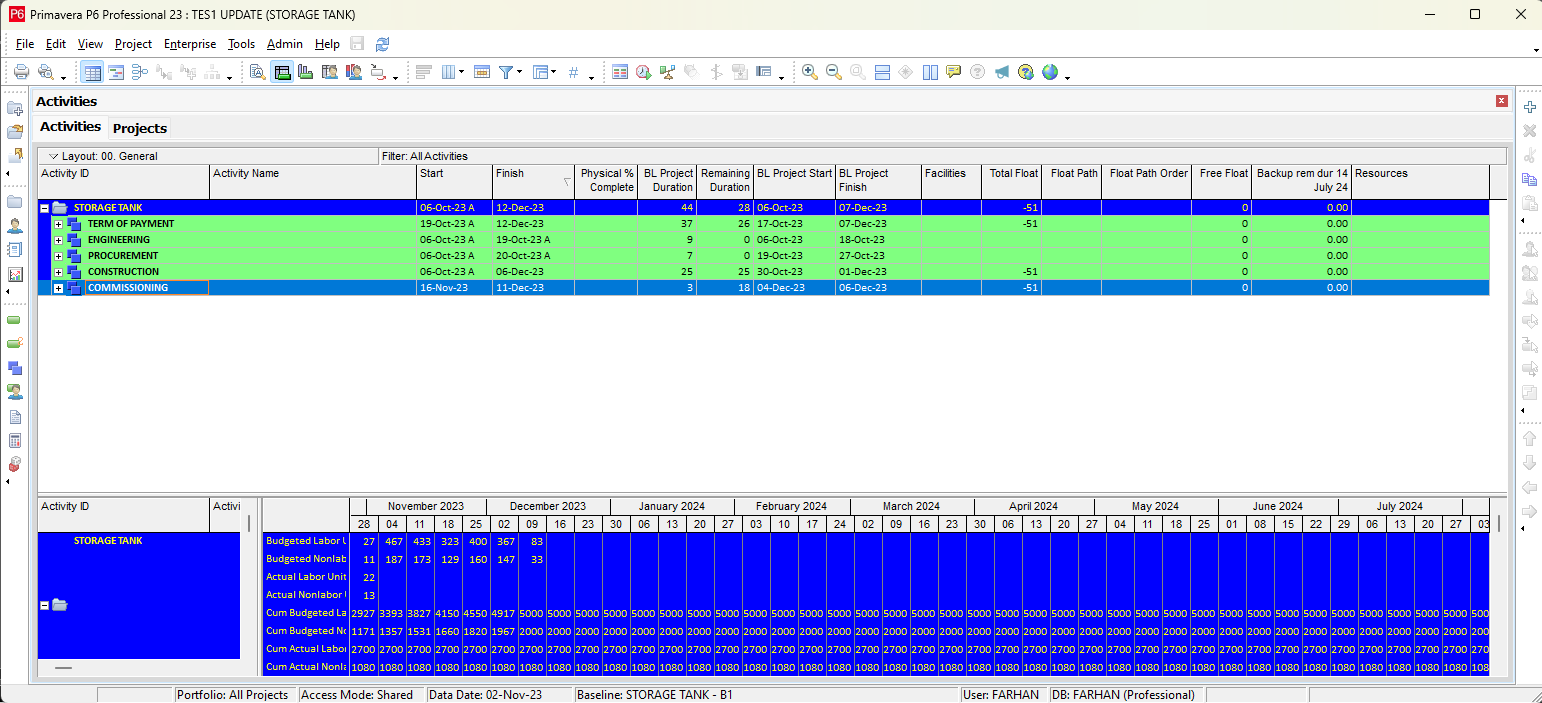1542x703 pixels.
Task: Click the Timescale toolbar icon
Action: (x=481, y=72)
